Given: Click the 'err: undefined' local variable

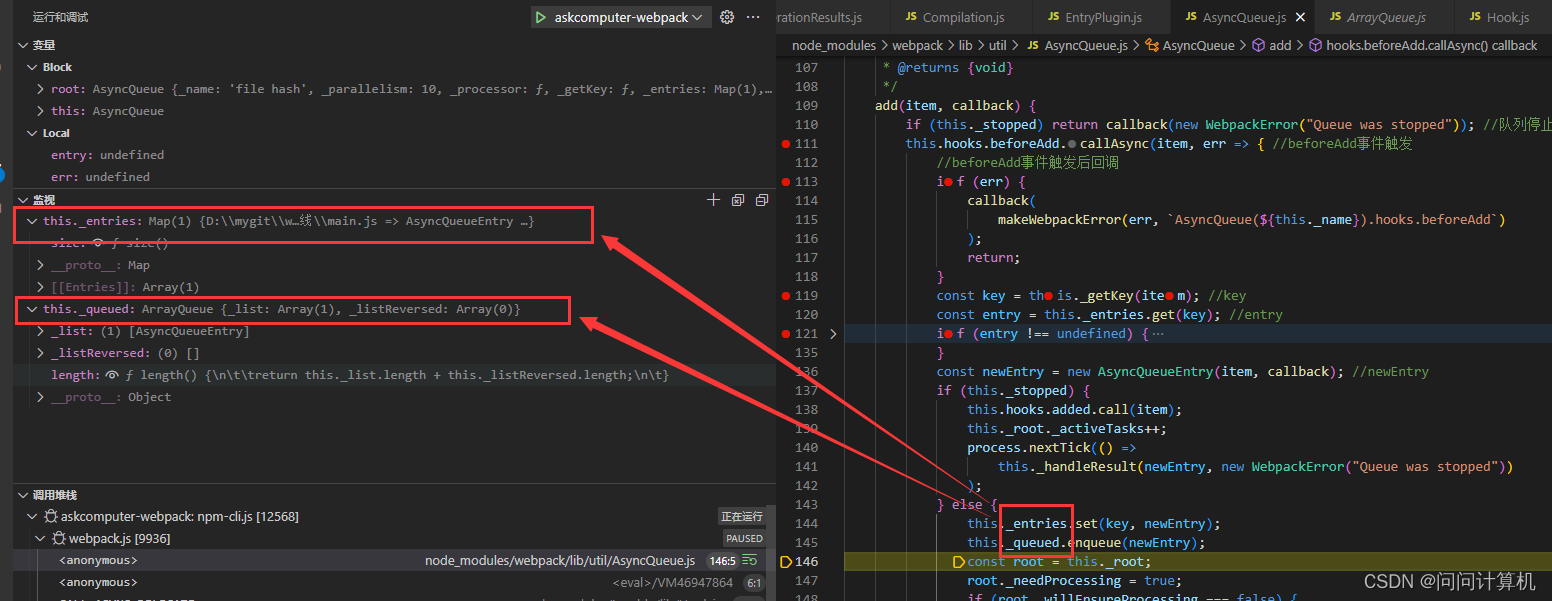Looking at the screenshot, I should pyautogui.click(x=100, y=177).
